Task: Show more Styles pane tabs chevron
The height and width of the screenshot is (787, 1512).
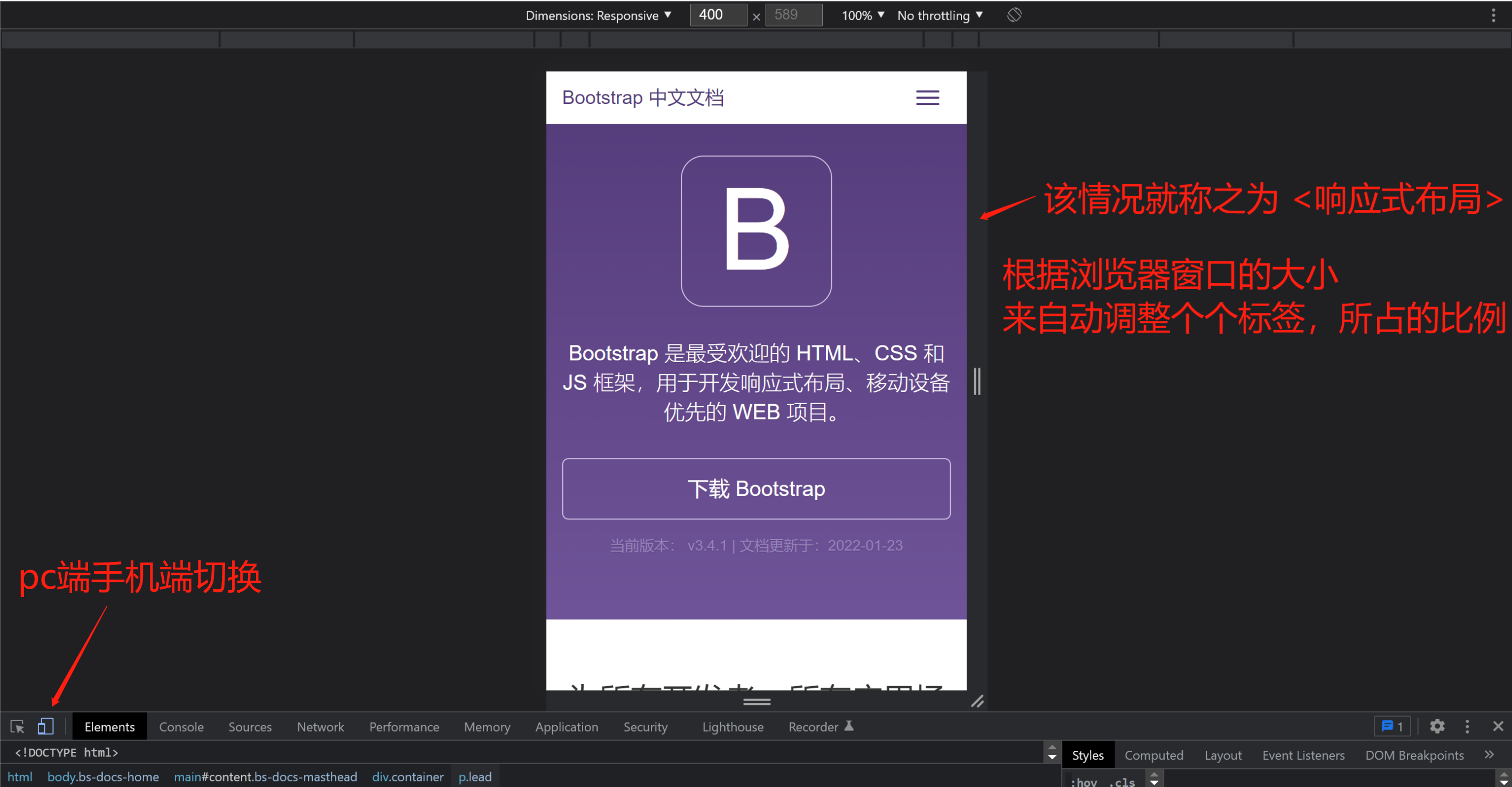Action: coord(1489,755)
